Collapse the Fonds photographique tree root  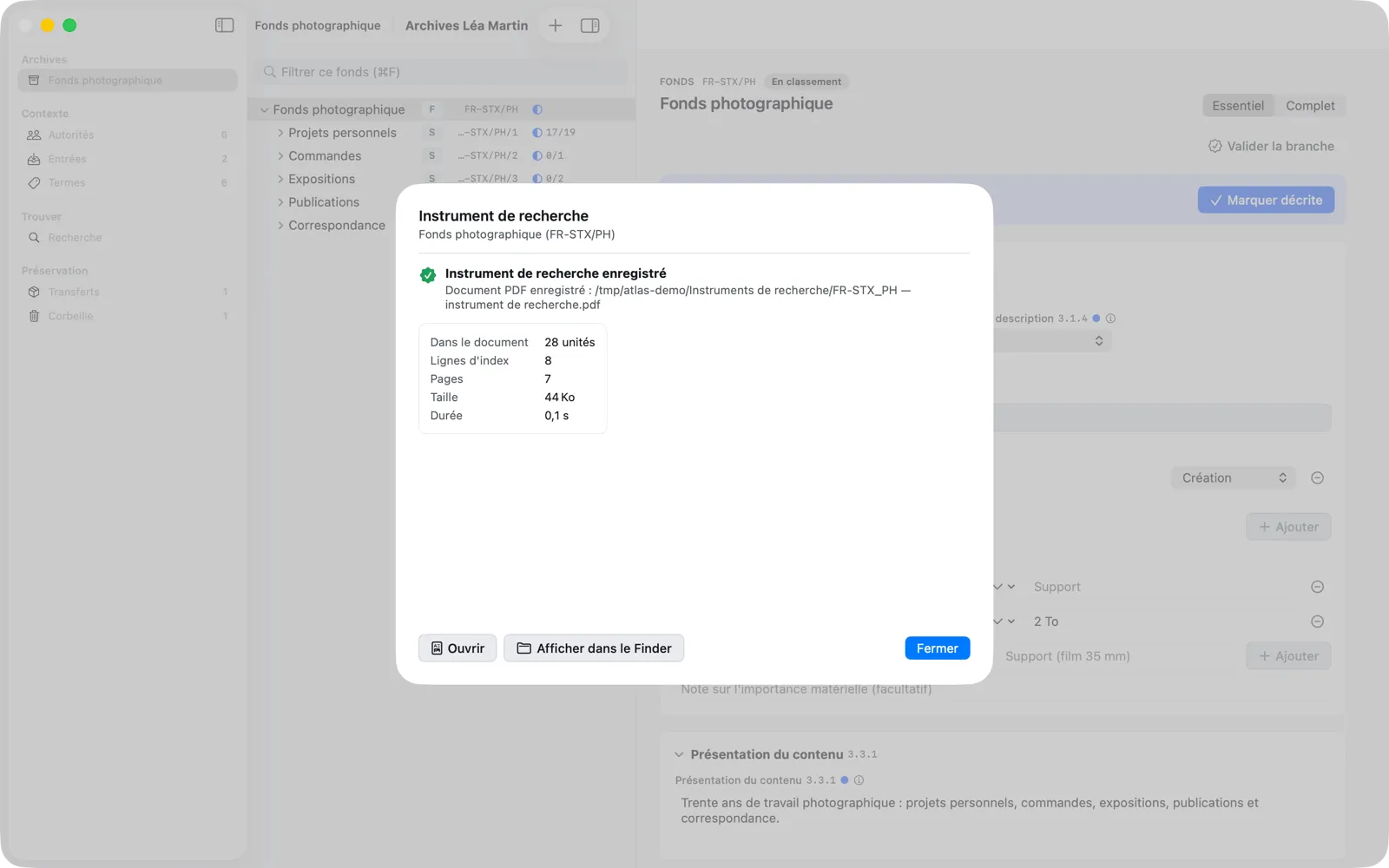[264, 109]
